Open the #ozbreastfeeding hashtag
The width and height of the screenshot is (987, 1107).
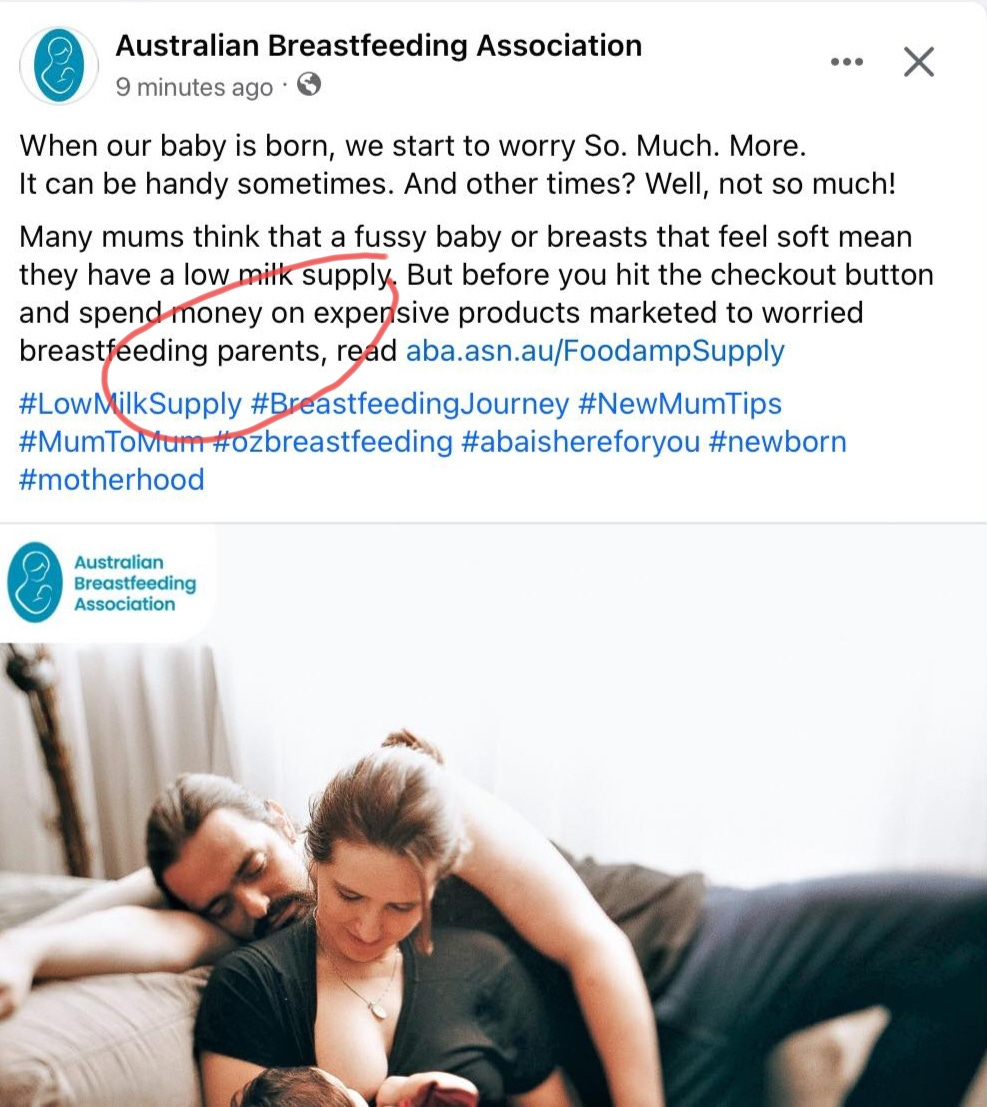(x=333, y=442)
